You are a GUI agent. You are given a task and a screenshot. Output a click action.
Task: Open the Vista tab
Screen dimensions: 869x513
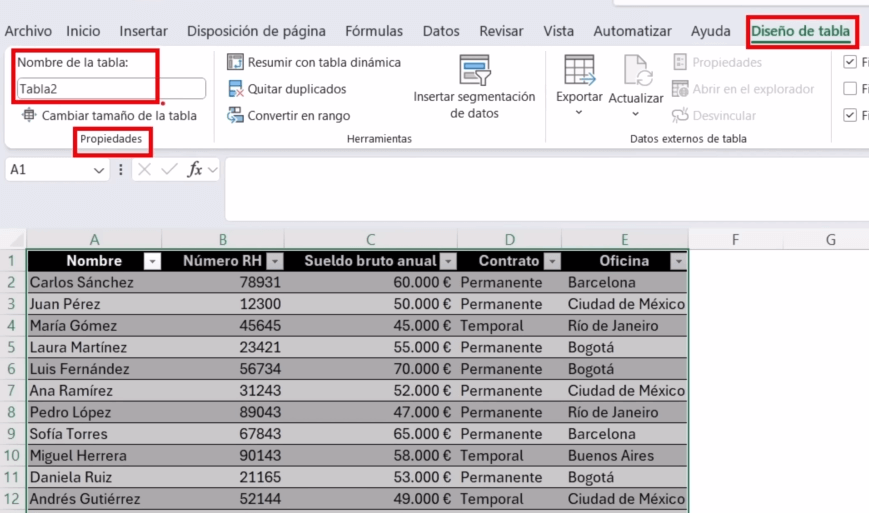click(x=559, y=31)
